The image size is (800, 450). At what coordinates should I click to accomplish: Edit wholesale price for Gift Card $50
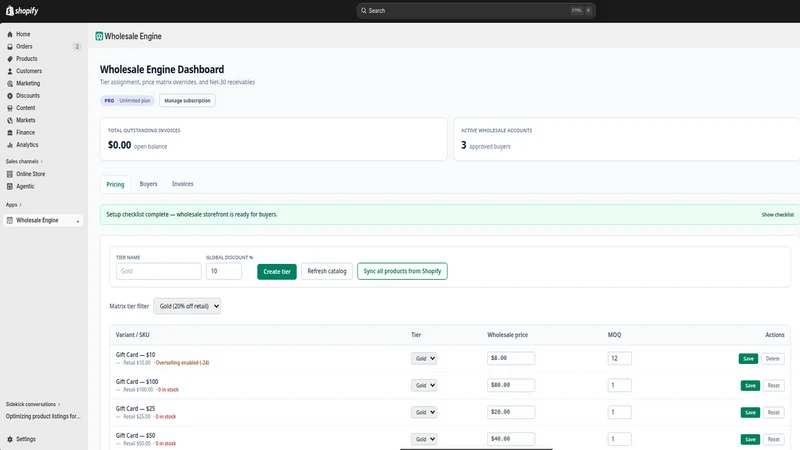[511, 439]
